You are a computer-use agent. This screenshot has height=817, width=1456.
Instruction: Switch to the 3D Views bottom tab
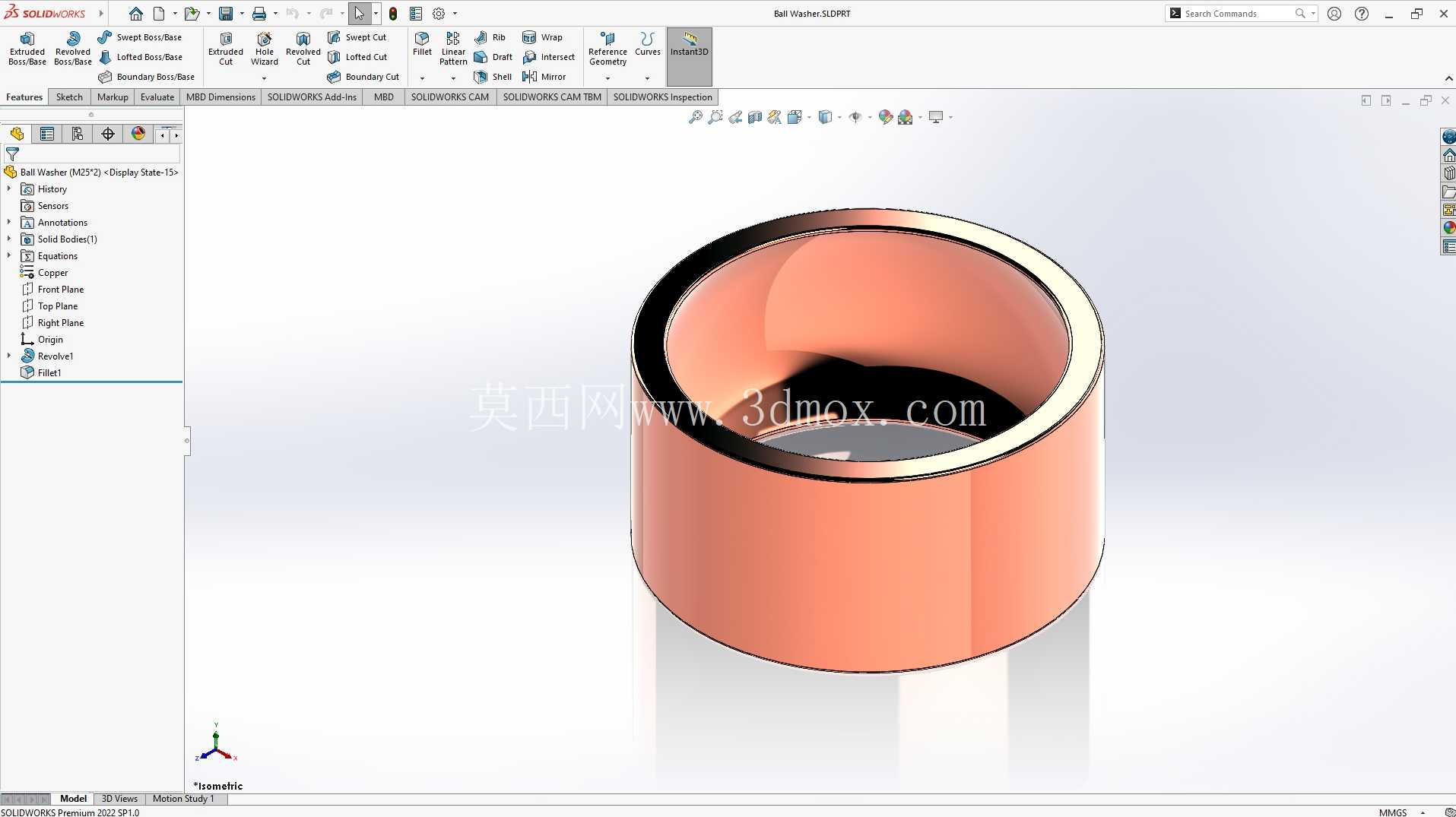coord(119,799)
